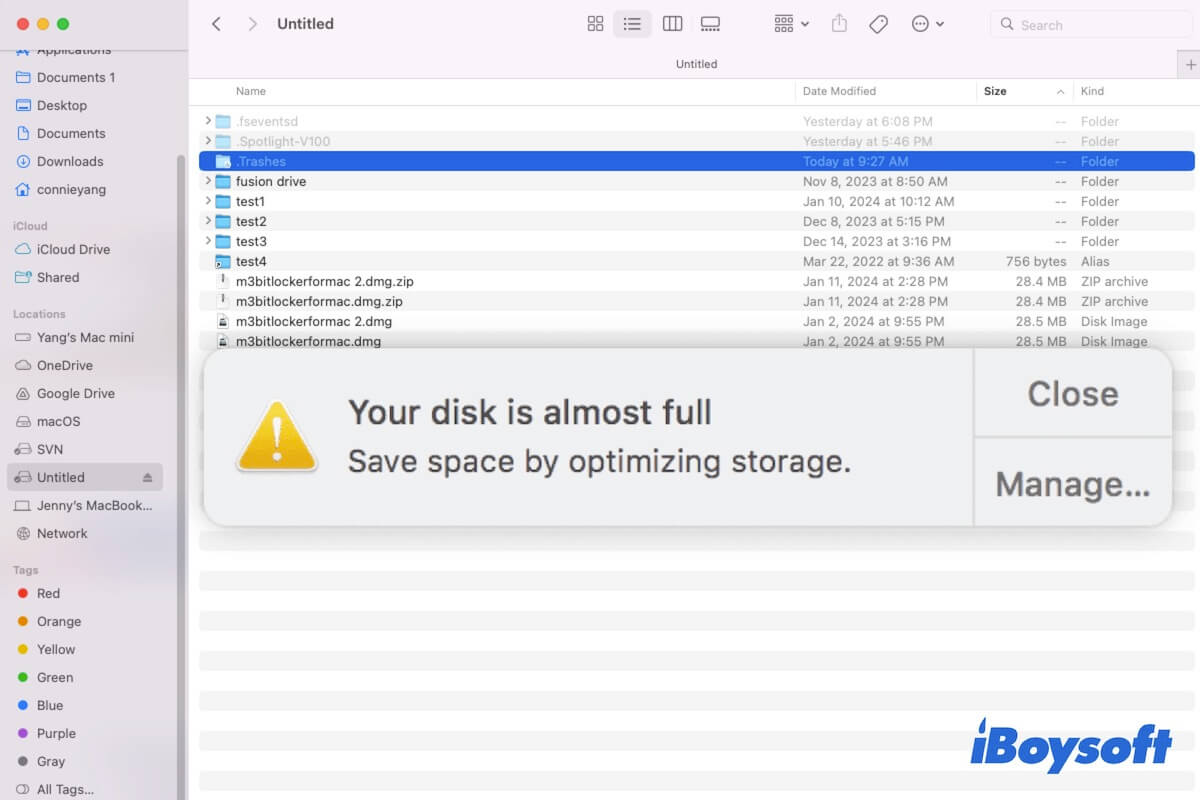The height and width of the screenshot is (800, 1200).
Task: Switch to column view
Action: (672, 23)
